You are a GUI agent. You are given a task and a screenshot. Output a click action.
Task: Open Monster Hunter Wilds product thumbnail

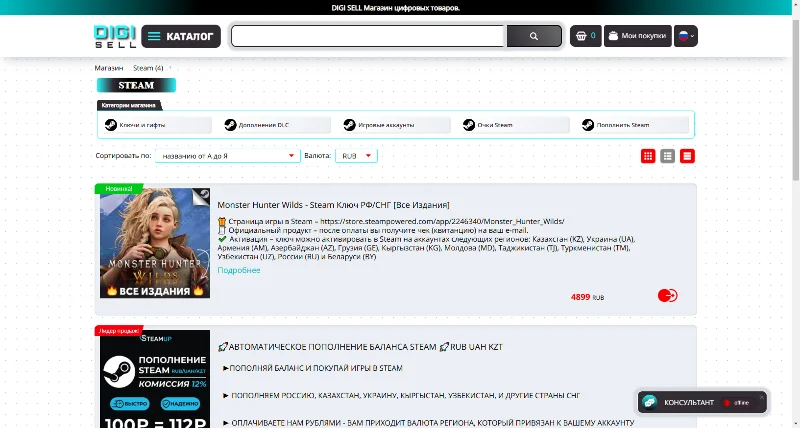click(x=155, y=243)
